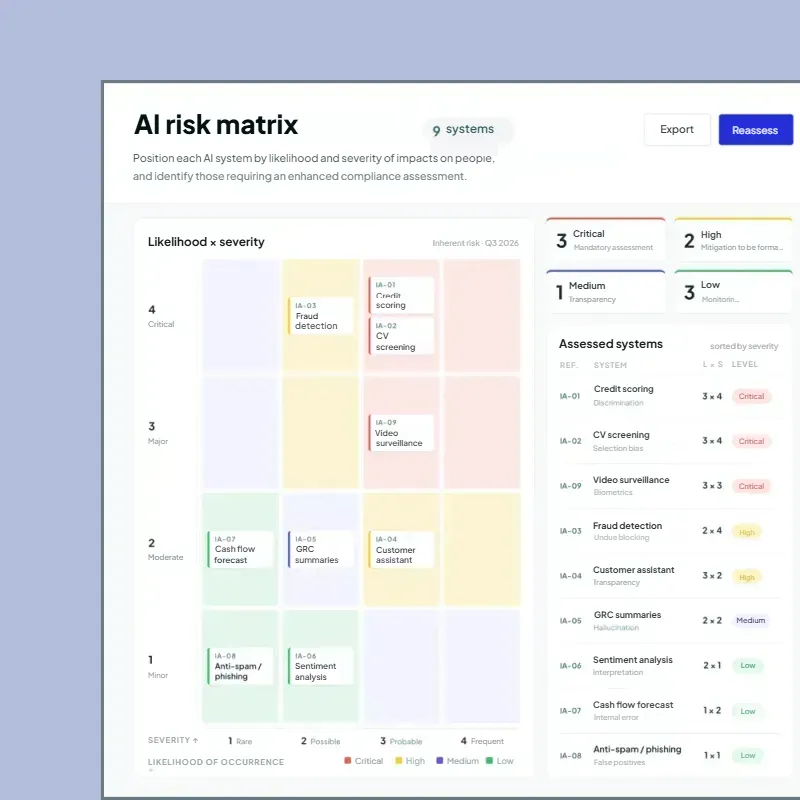Screen dimensions: 800x800
Task: Click the Reassess button
Action: (x=755, y=130)
